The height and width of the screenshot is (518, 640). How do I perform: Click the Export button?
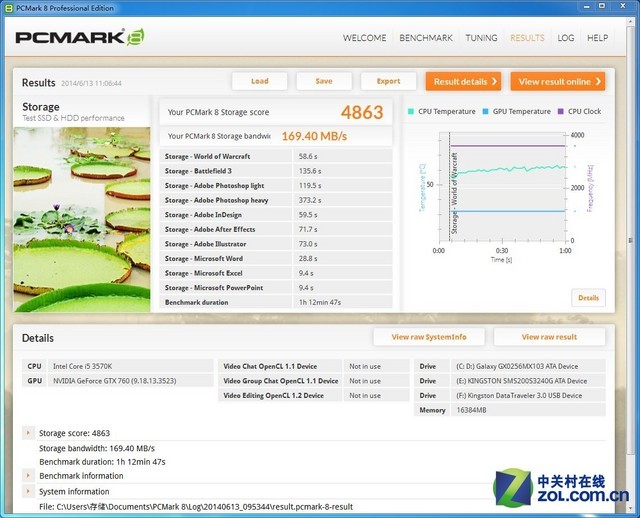click(x=388, y=81)
